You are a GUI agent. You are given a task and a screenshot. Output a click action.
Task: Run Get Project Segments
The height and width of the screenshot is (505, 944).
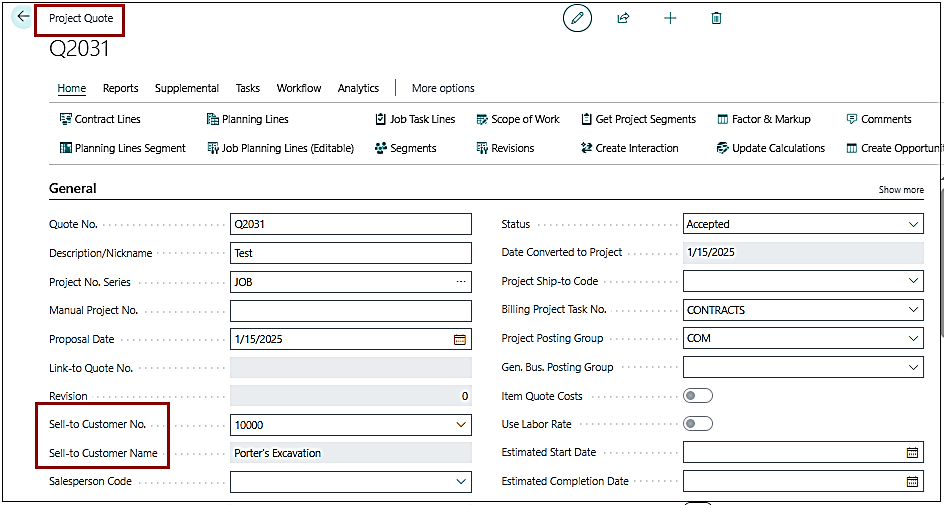pos(639,119)
